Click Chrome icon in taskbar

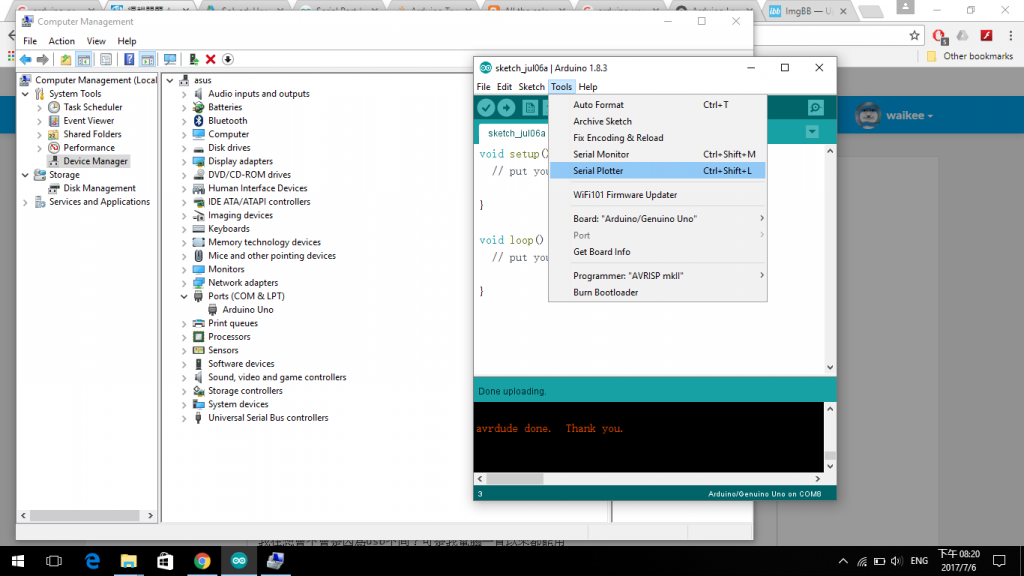202,561
